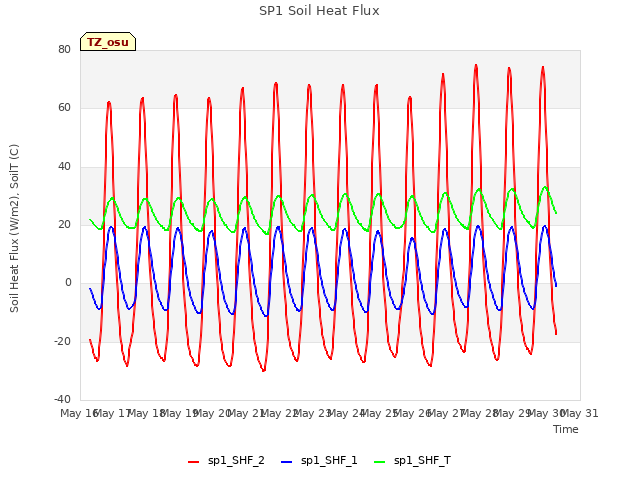Click the 60 y-axis tick label
Viewport: 640px width, 480px height.
click(x=64, y=108)
